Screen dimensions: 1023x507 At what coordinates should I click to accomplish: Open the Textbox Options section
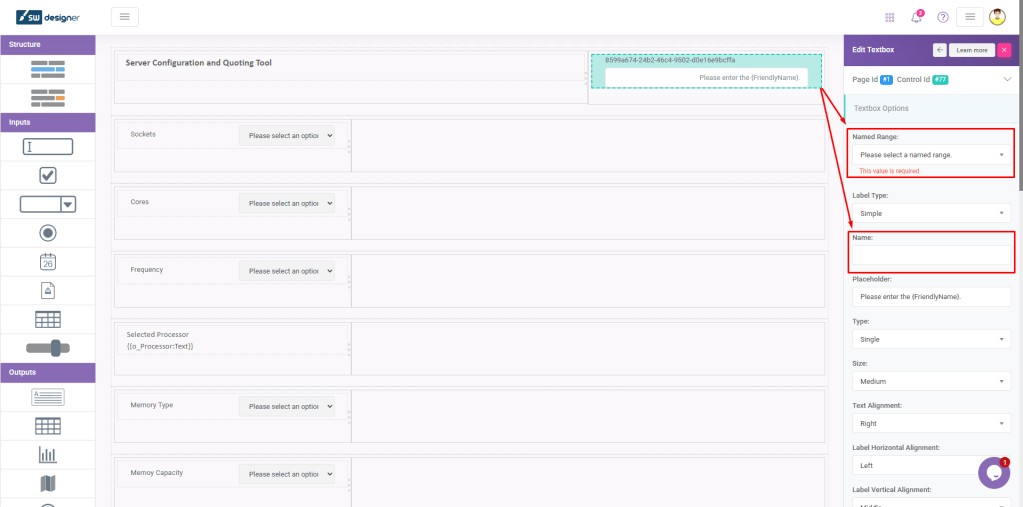click(x=881, y=108)
